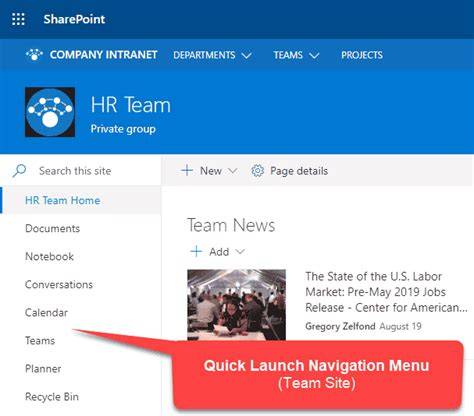
Task: Open Conversations in quick launch
Action: 59,284
